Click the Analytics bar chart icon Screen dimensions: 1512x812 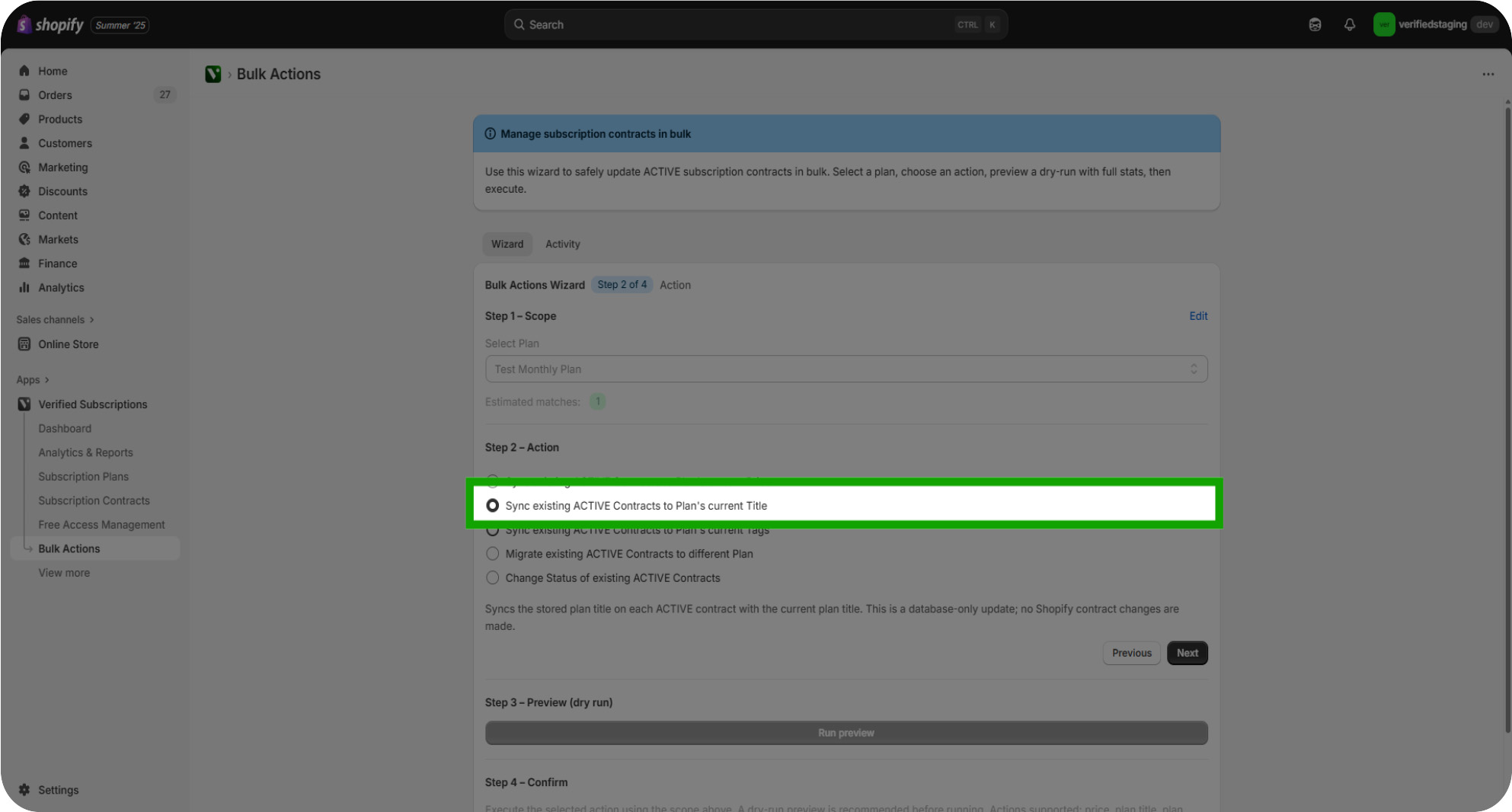24,287
